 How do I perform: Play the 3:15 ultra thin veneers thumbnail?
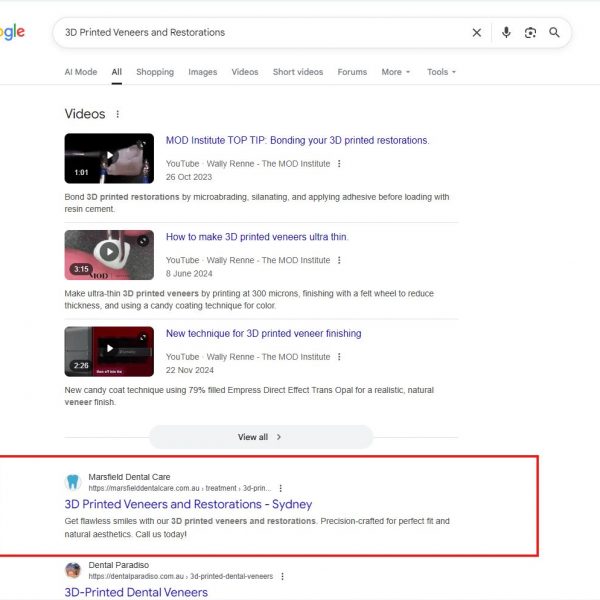pos(109,255)
